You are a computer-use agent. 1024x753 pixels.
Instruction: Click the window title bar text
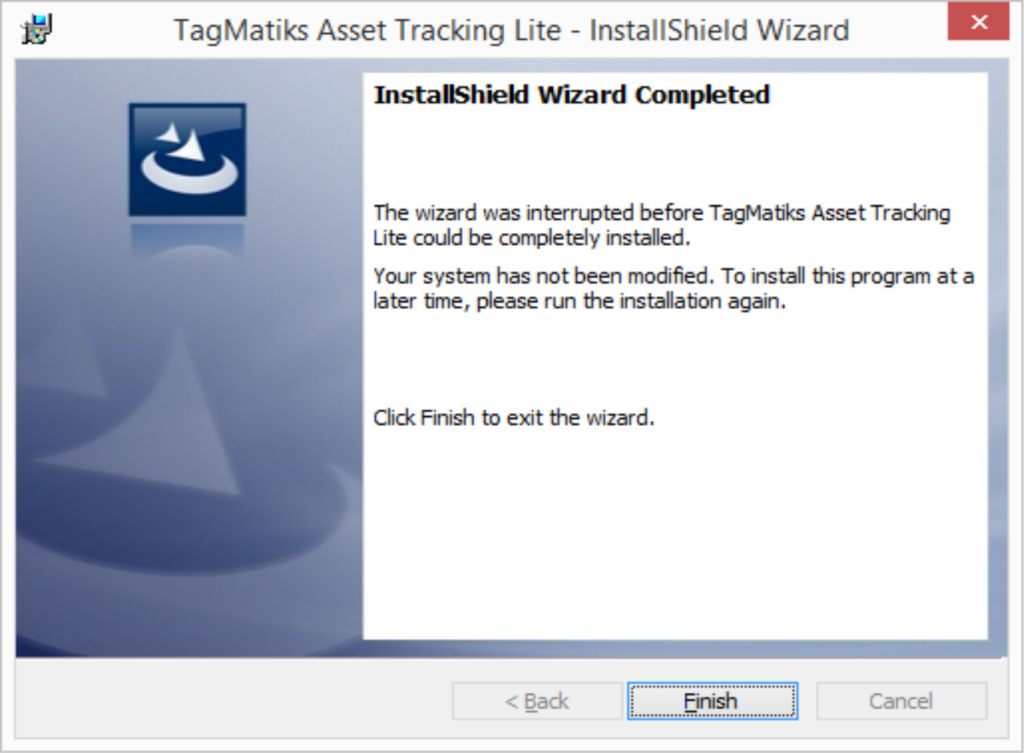pyautogui.click(x=511, y=30)
